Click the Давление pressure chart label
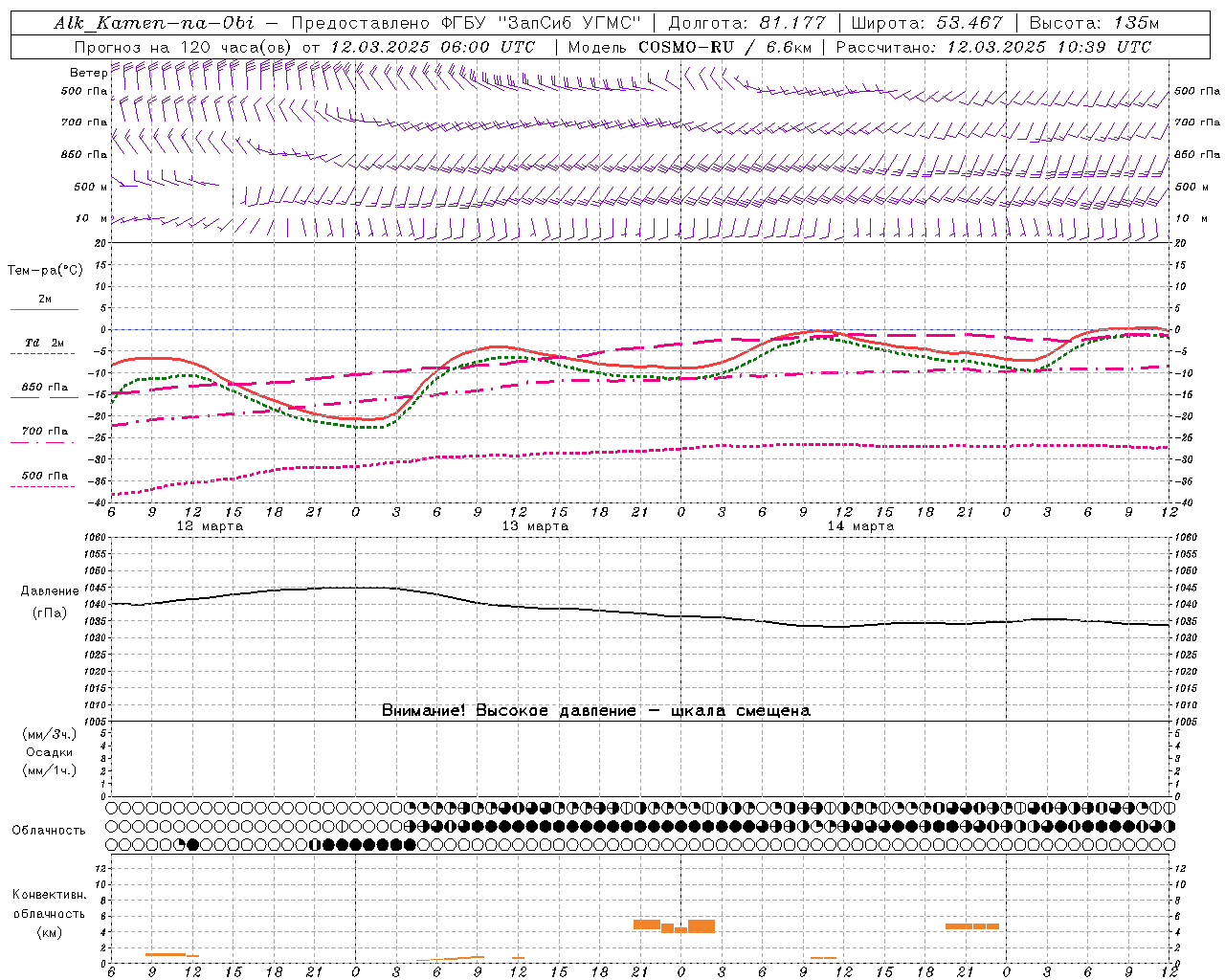1225x980 pixels. pos(49,591)
